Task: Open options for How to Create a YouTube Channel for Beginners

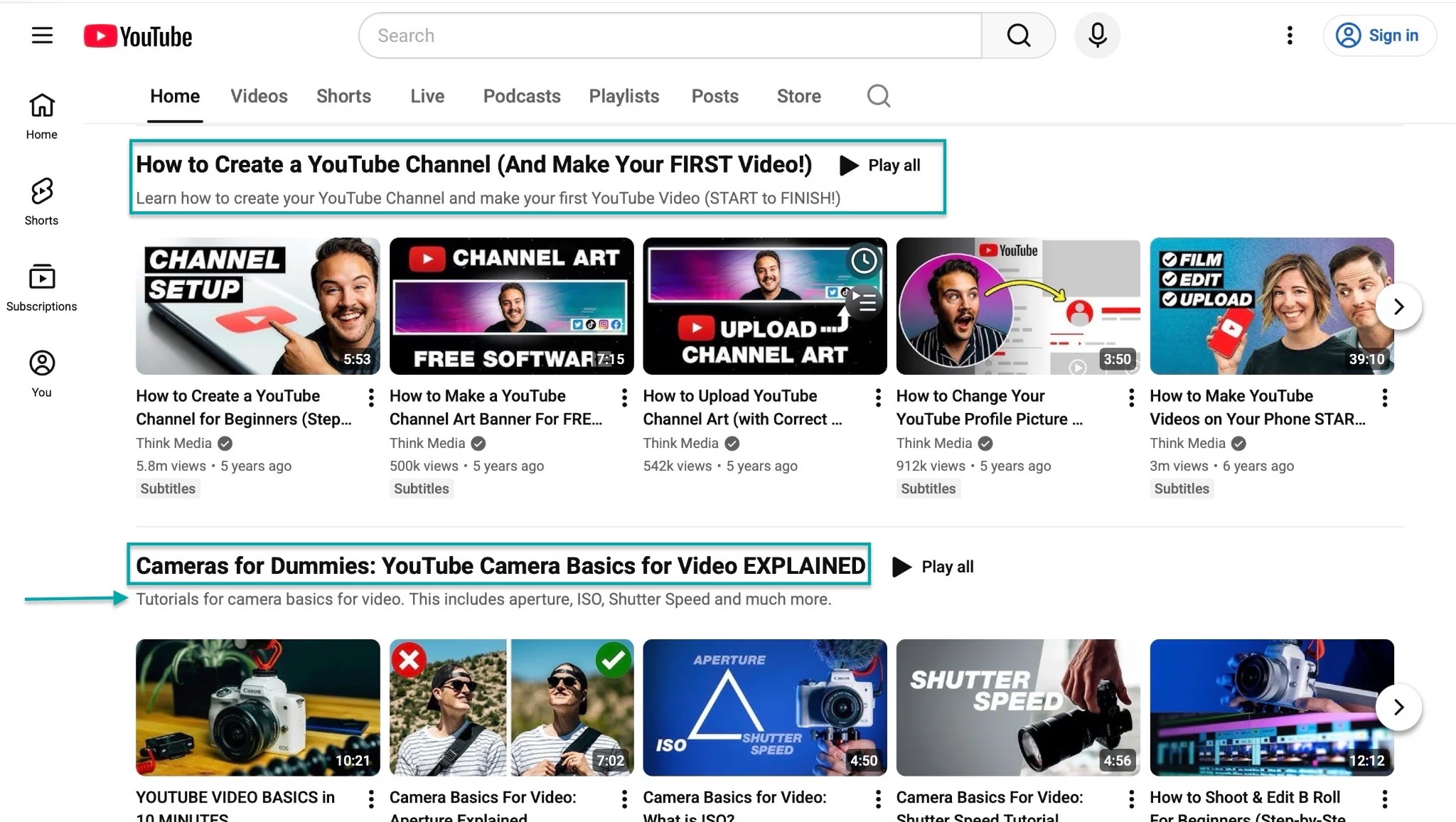Action: 371,397
